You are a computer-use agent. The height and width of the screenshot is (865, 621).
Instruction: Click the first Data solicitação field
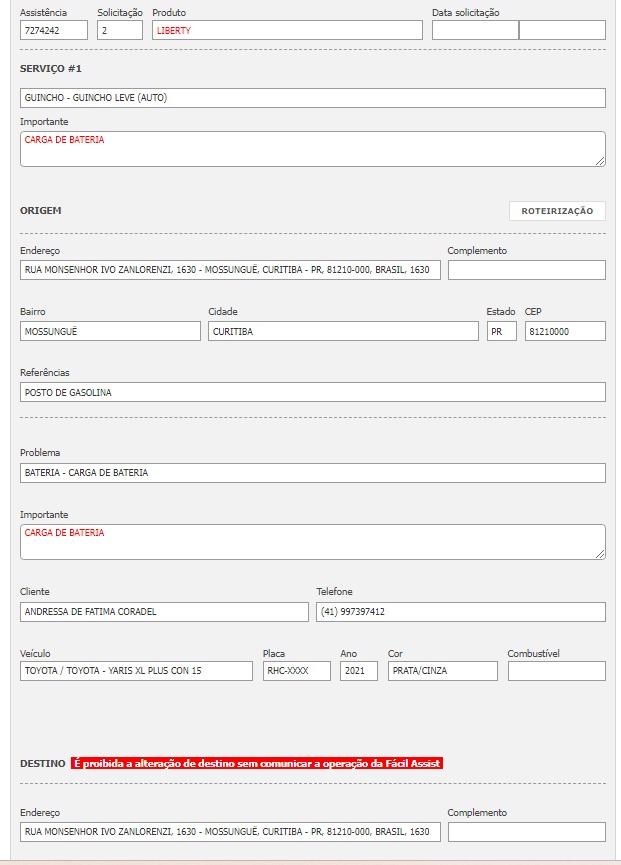point(475,30)
